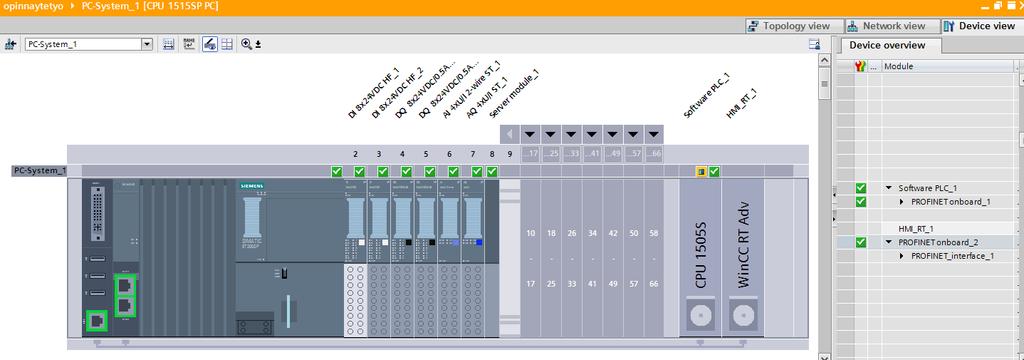Click the left arrow before slot group arrows
This screenshot has height=360, width=1024.
click(x=509, y=135)
